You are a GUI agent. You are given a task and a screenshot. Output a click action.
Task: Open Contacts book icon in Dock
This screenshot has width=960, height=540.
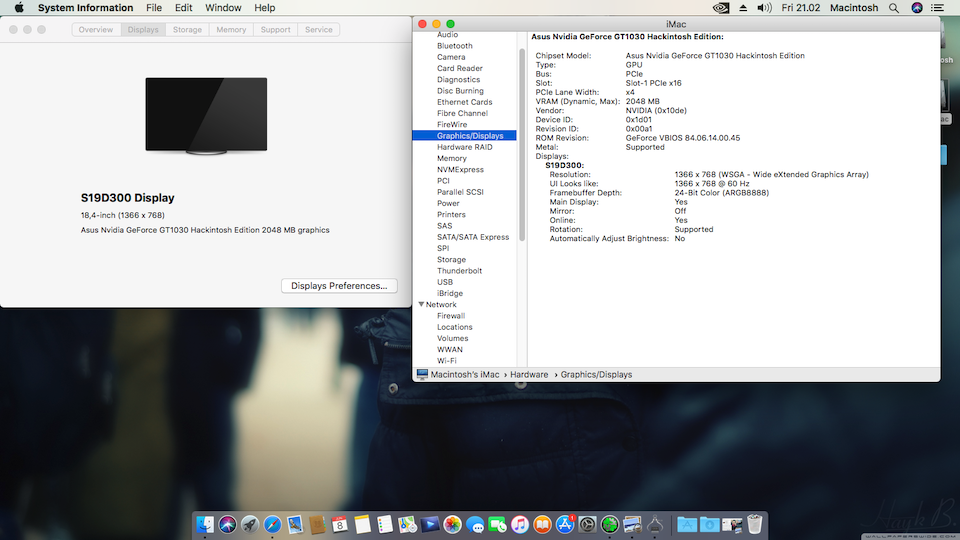tap(317, 525)
